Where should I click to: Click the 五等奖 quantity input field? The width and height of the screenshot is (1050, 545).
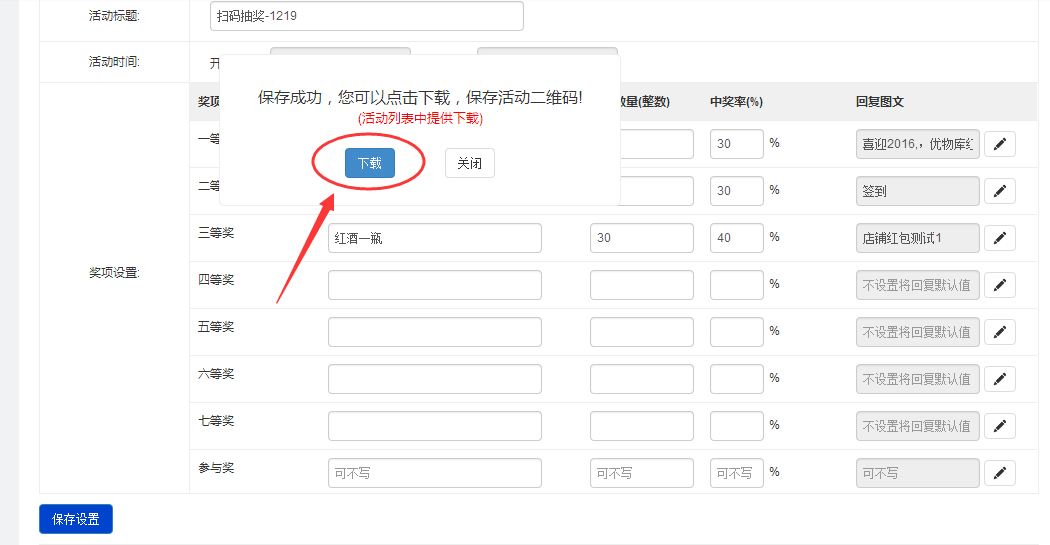coord(641,332)
